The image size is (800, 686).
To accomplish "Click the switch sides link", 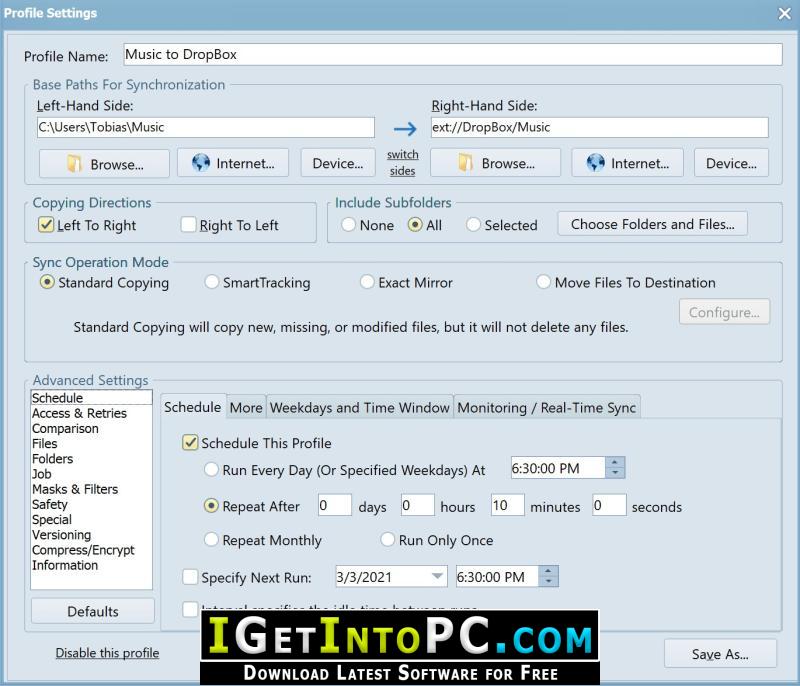I will tap(403, 162).
